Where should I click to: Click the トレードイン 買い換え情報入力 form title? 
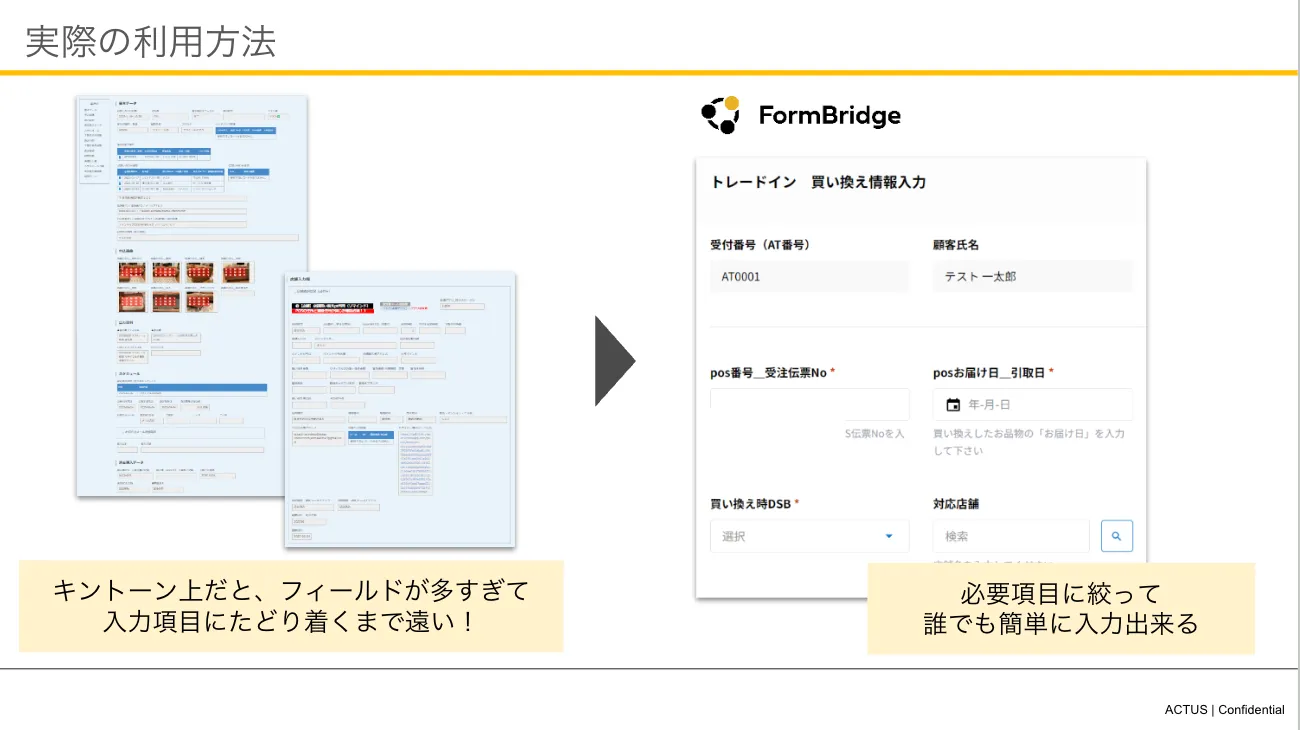coord(818,182)
